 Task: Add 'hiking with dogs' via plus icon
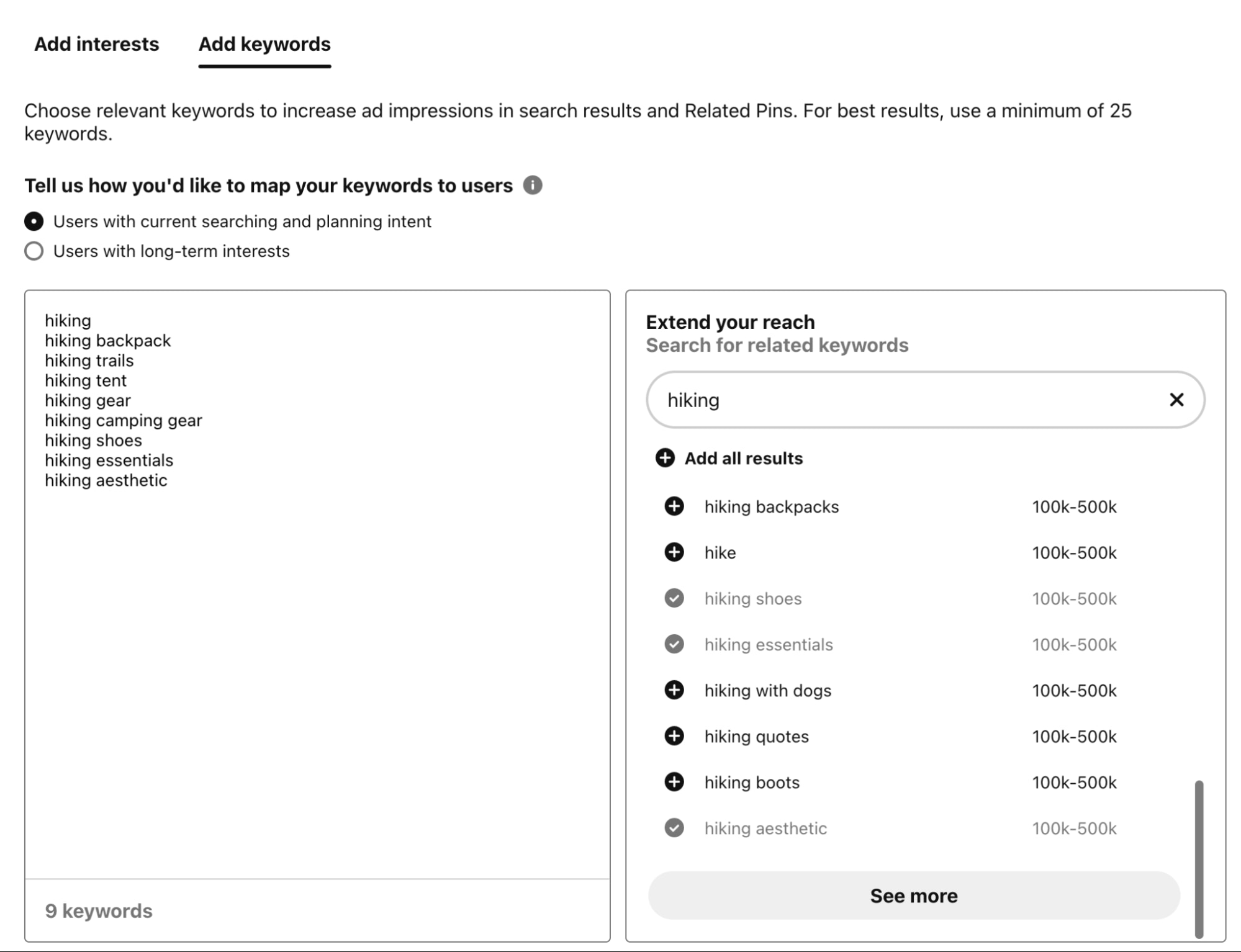tap(674, 690)
